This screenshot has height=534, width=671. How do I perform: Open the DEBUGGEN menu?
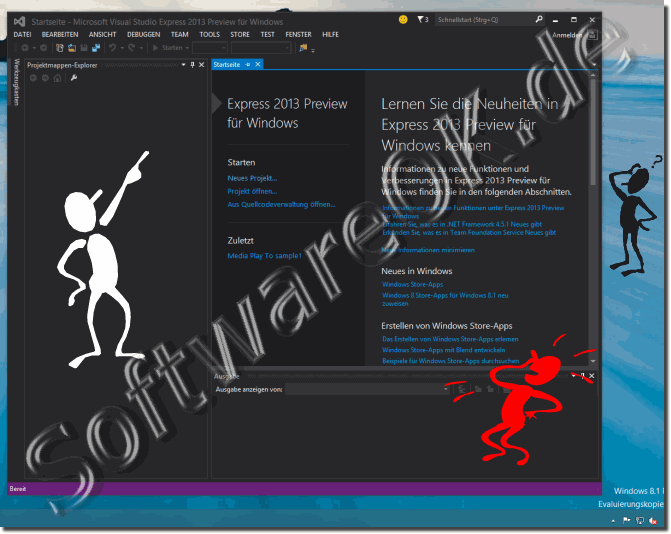(x=143, y=35)
